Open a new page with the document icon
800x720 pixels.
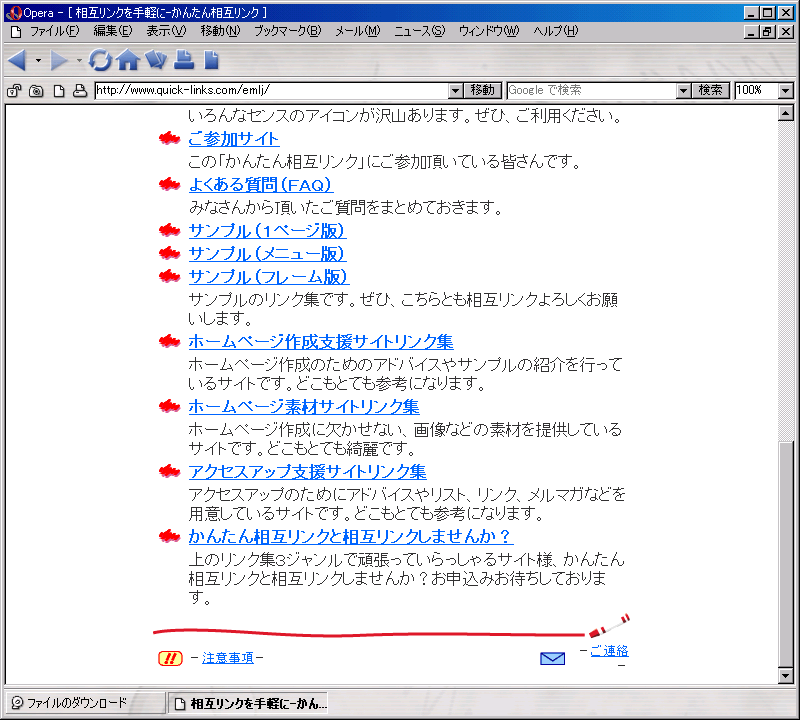(x=211, y=60)
